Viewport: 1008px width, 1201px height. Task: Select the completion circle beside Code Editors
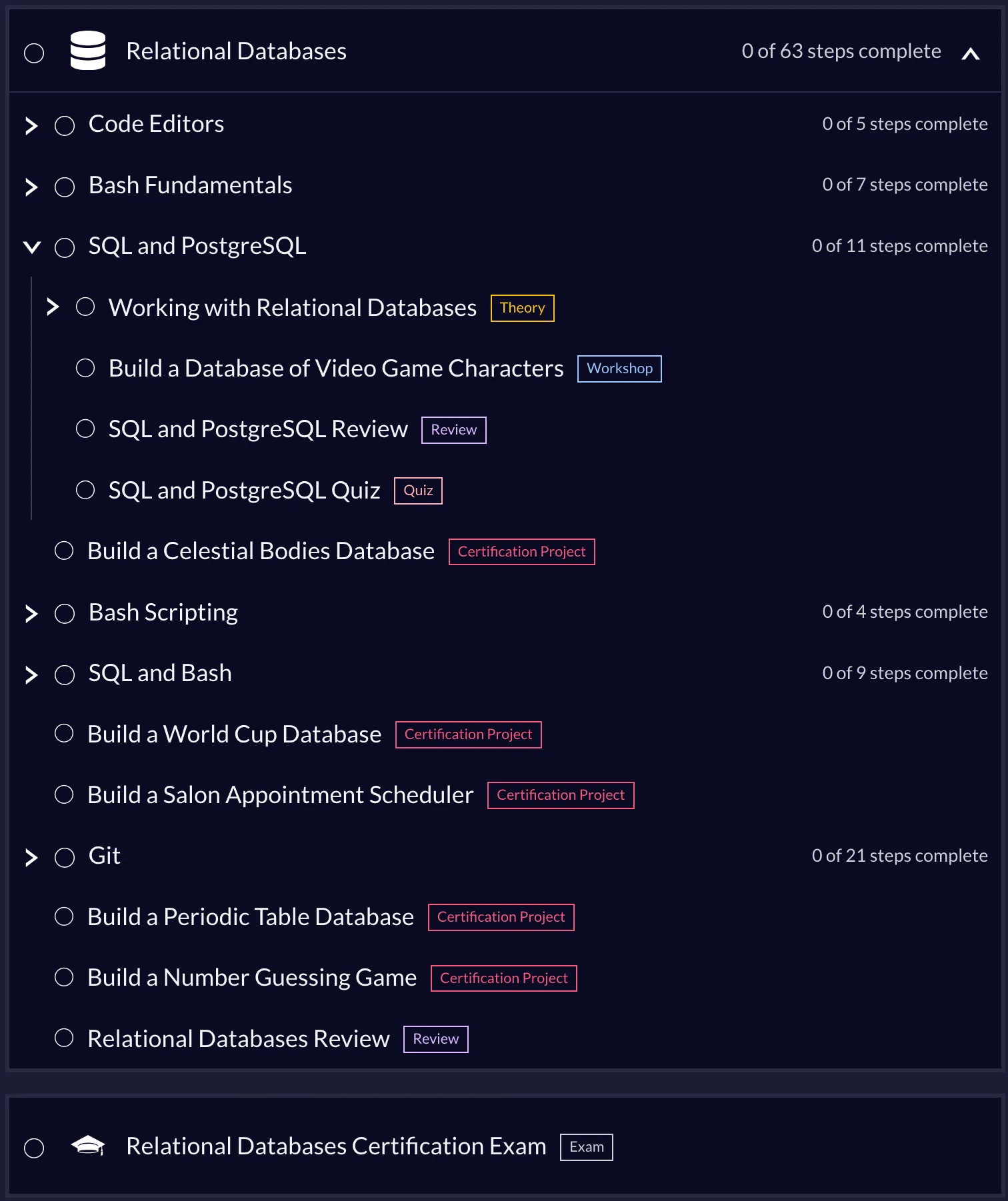[65, 125]
